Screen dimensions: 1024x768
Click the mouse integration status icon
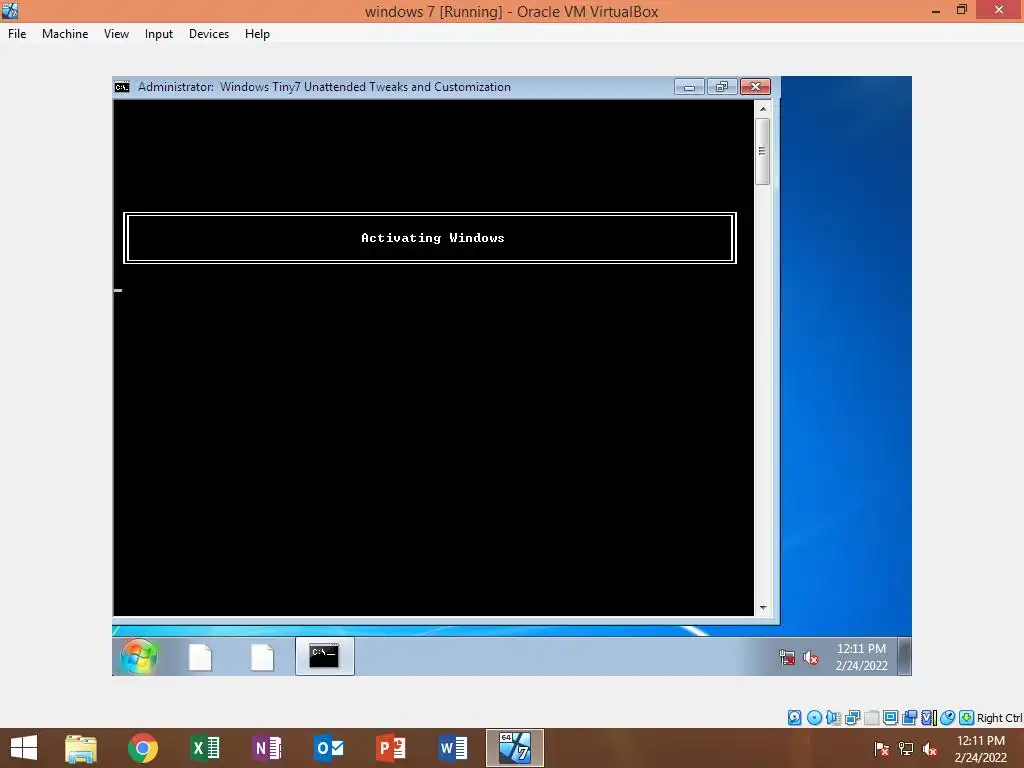pyautogui.click(x=948, y=718)
